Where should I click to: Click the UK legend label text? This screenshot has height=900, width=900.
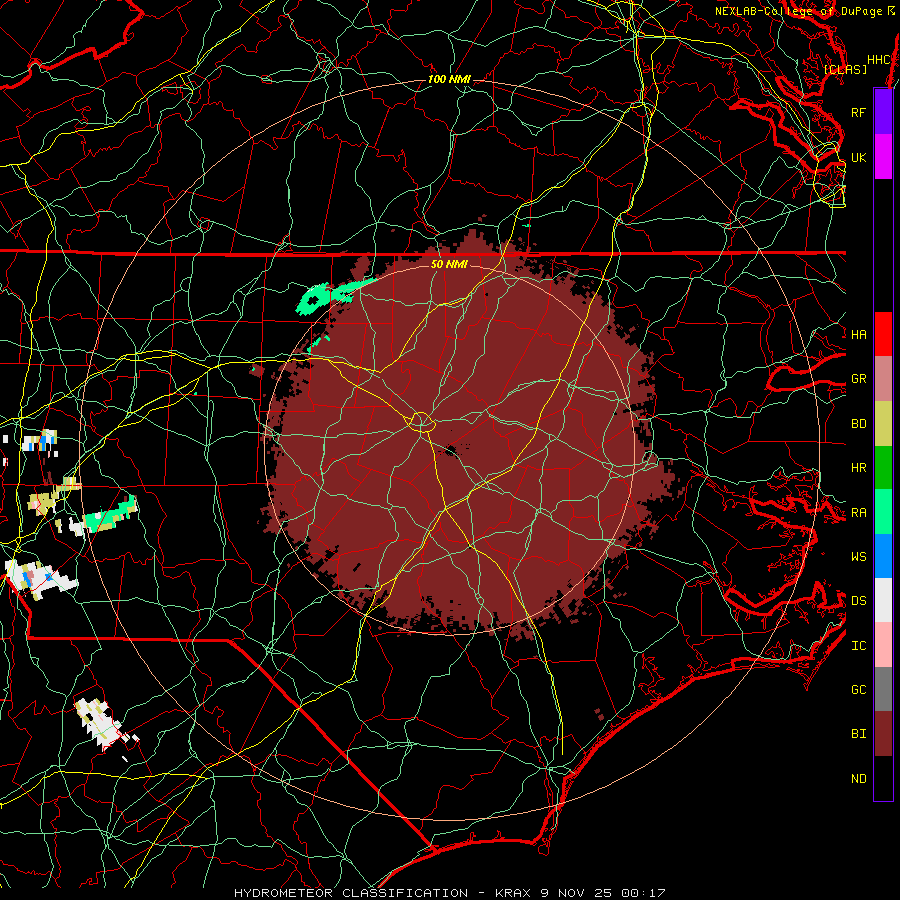click(x=858, y=157)
